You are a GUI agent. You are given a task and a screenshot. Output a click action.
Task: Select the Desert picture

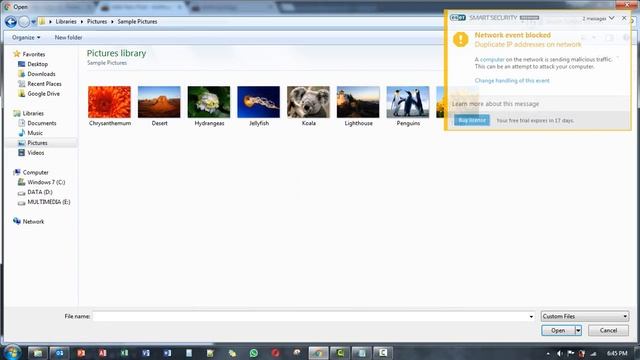point(159,106)
